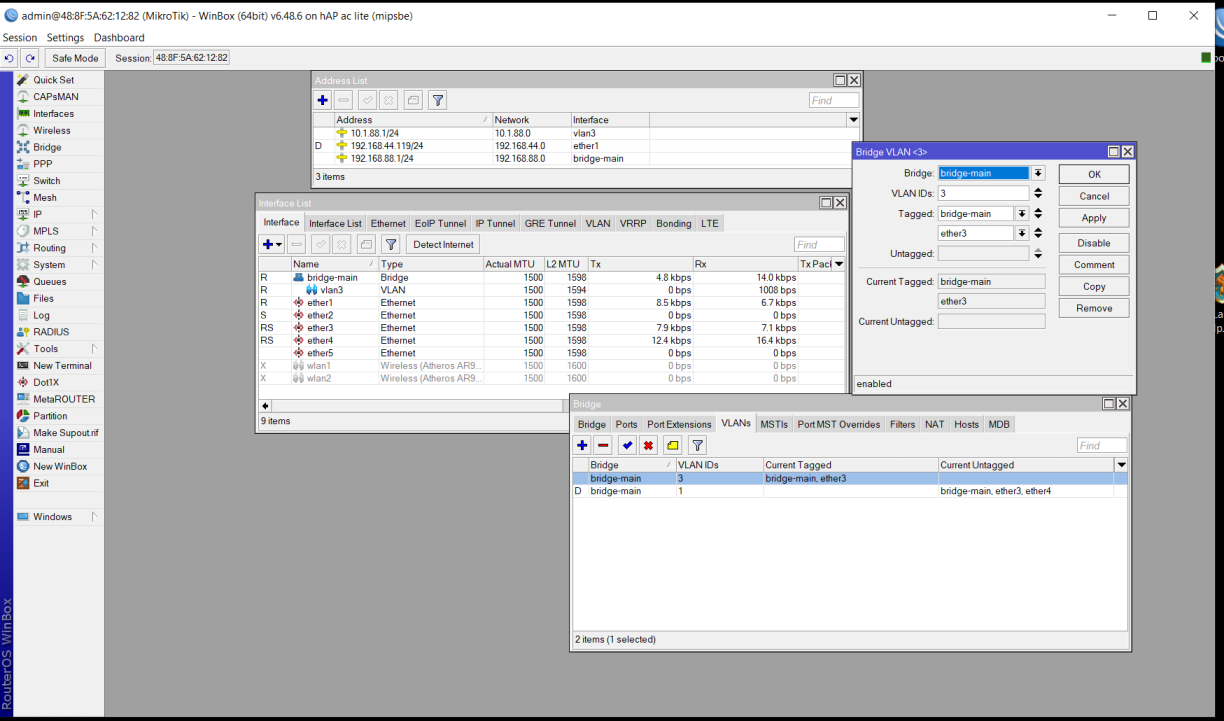Select ether4 row in Interface List
The height and width of the screenshot is (721, 1224).
click(x=552, y=341)
